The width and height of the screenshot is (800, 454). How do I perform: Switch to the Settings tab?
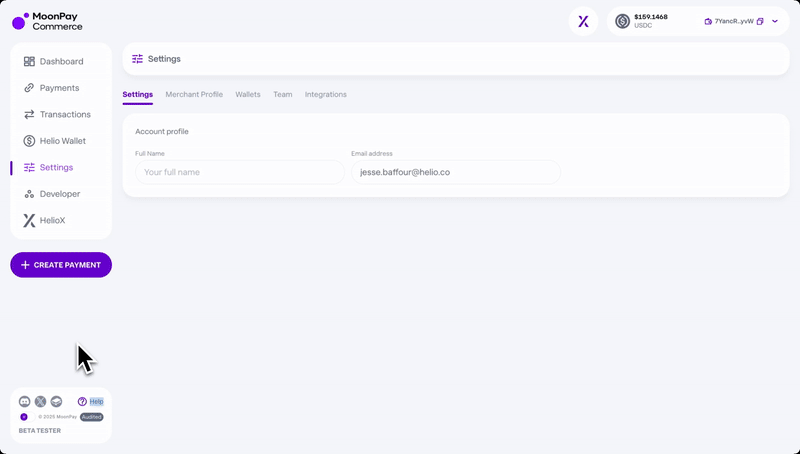coord(137,94)
